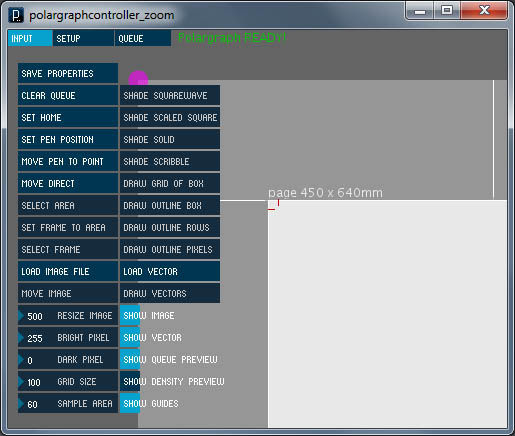
Task: Click Save Properties button
Action: [x=68, y=73]
